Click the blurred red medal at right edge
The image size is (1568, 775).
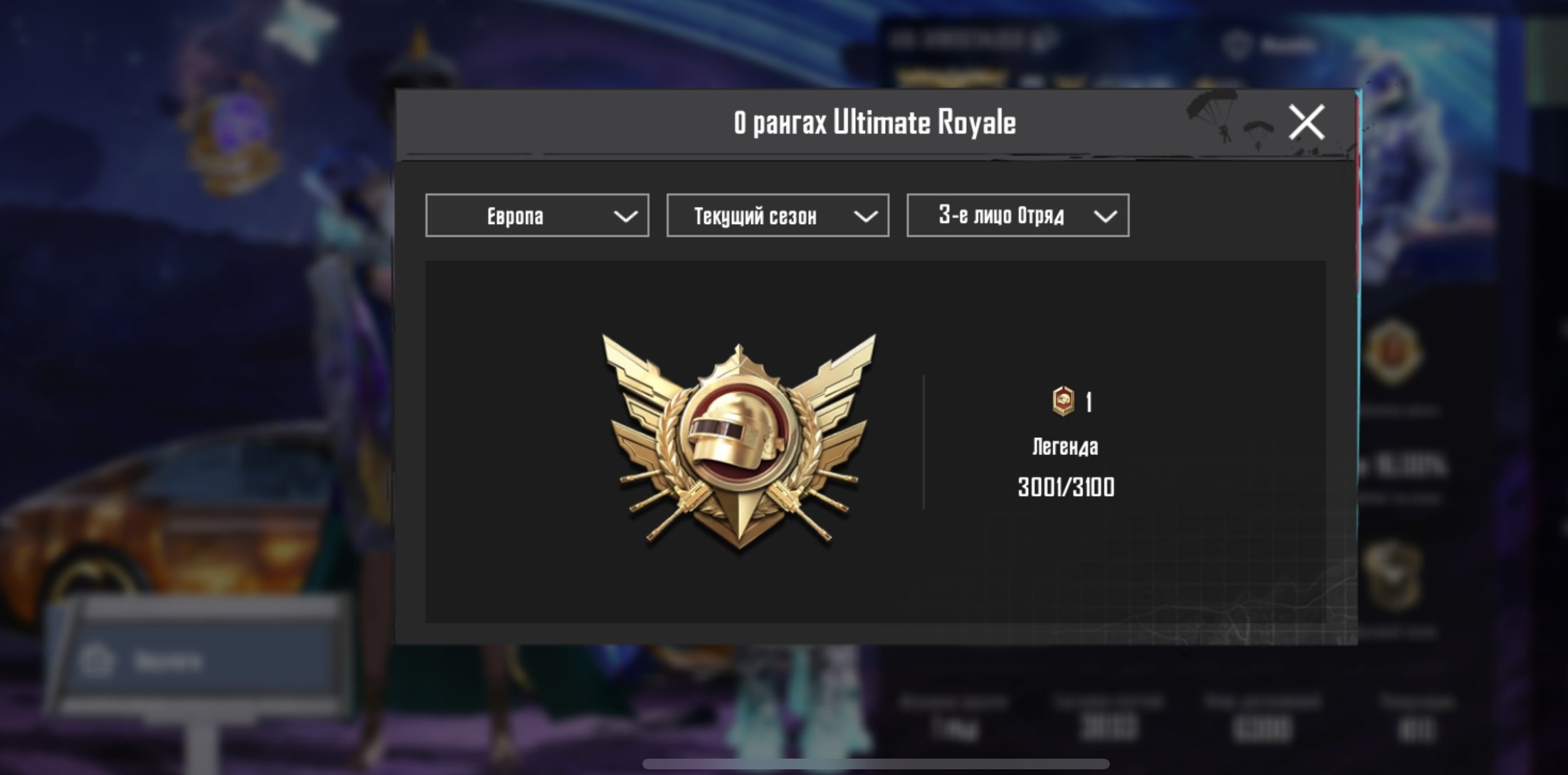click(1392, 352)
